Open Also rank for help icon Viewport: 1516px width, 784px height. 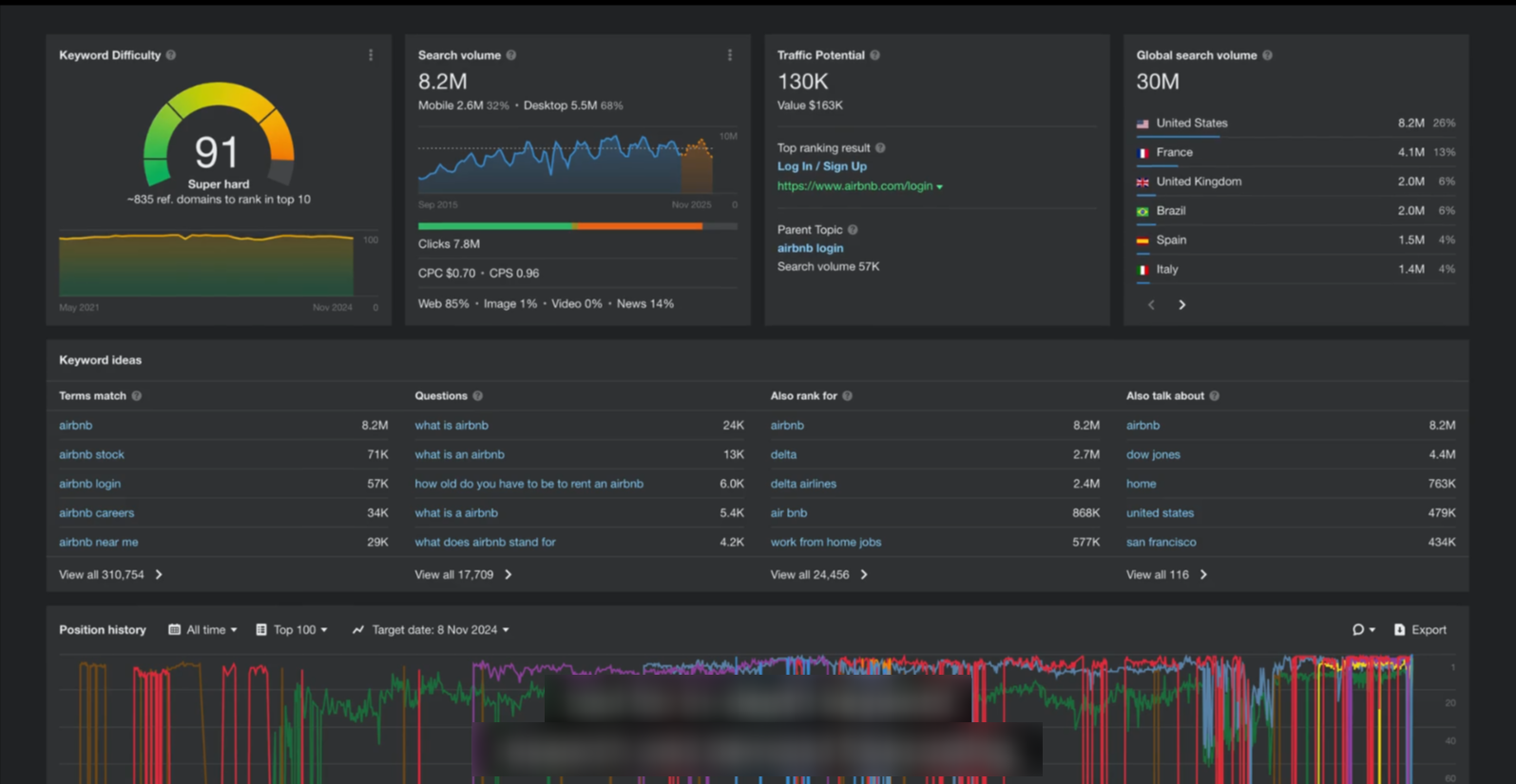pos(848,396)
